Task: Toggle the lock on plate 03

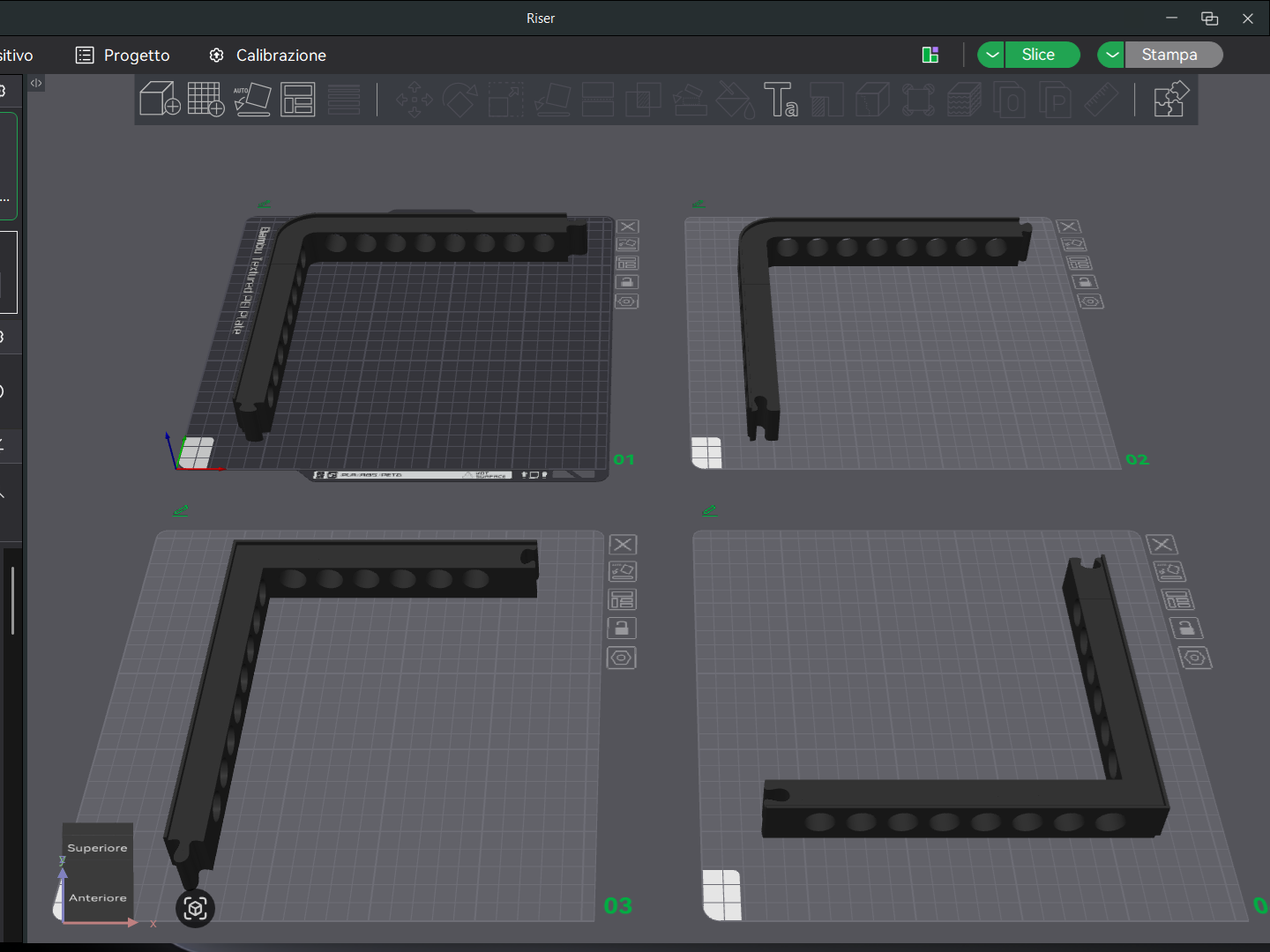Action: pyautogui.click(x=622, y=628)
